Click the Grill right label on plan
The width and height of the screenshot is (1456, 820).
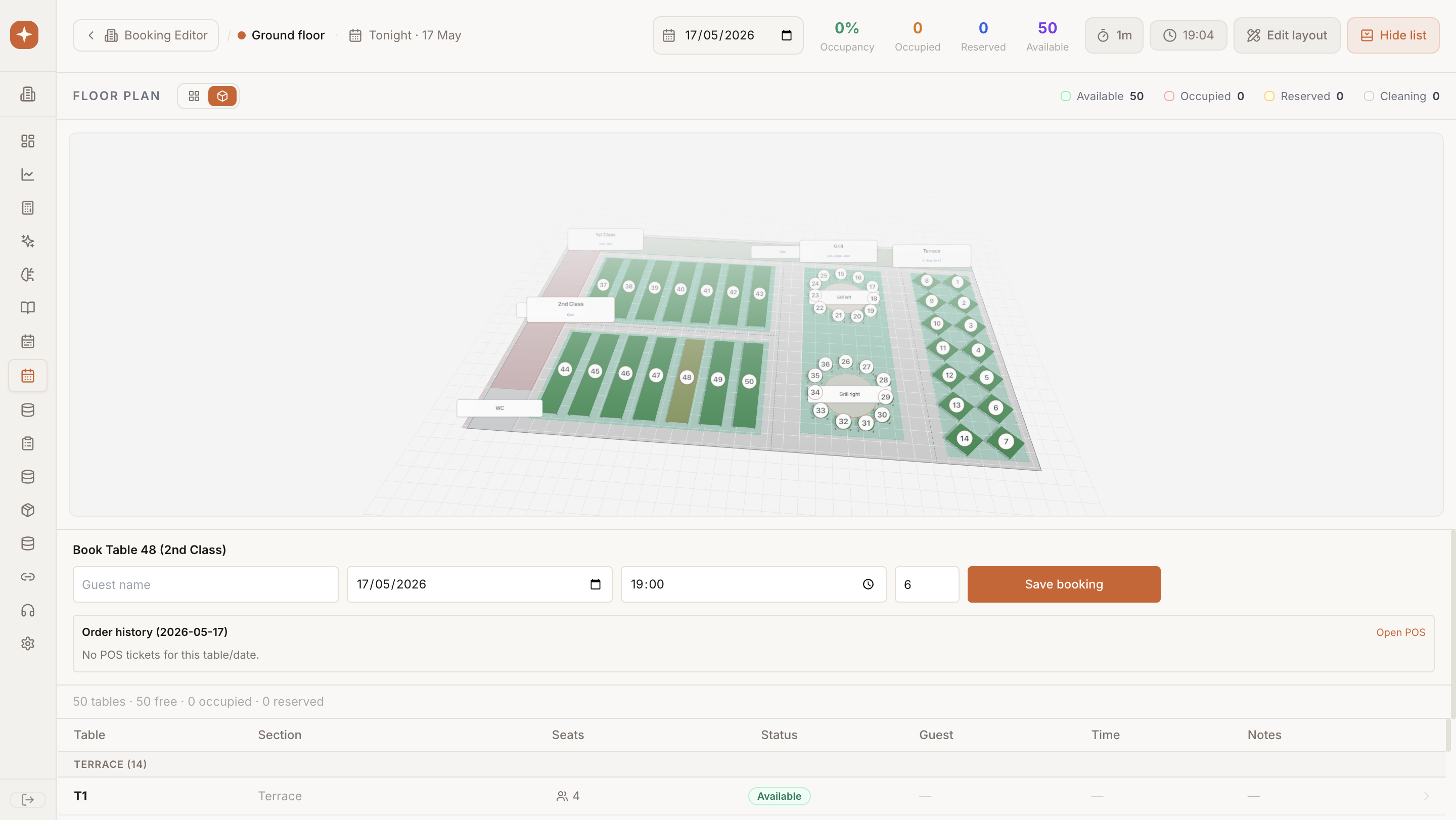tap(849, 394)
